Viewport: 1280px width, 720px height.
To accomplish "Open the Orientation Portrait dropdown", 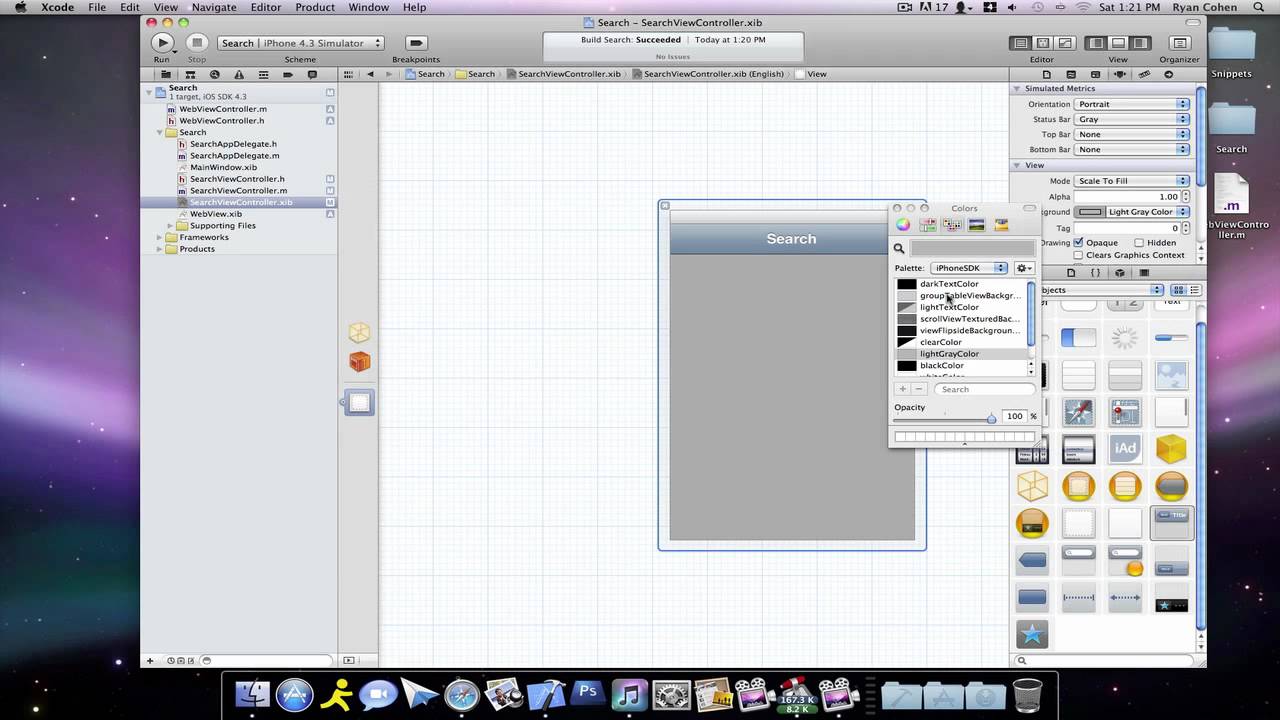I will point(1131,104).
